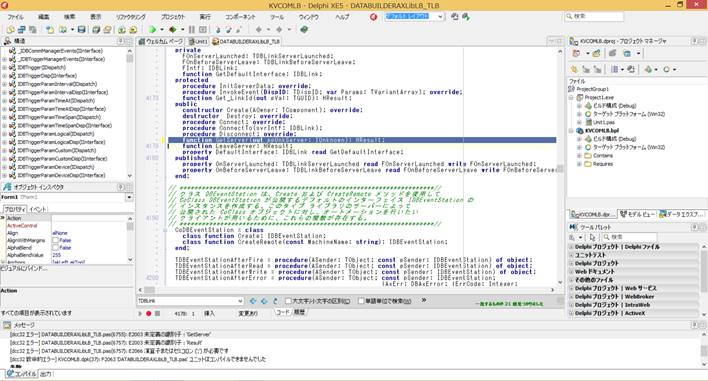Screen dimensions: 708x381
Task: Click the Step over debug icon
Action: [x=228, y=30]
